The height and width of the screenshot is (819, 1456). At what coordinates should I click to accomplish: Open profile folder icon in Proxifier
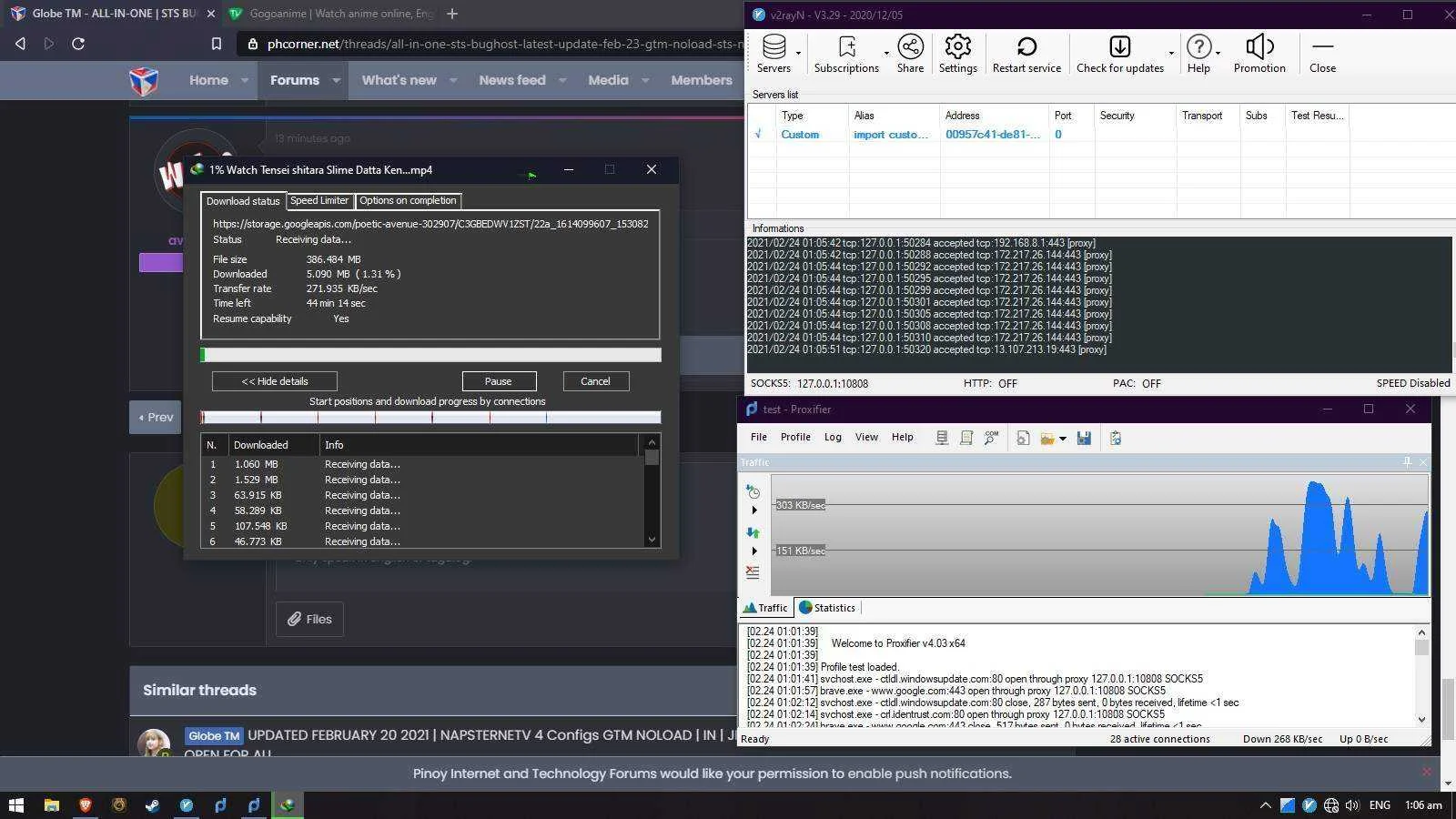click(x=1047, y=438)
